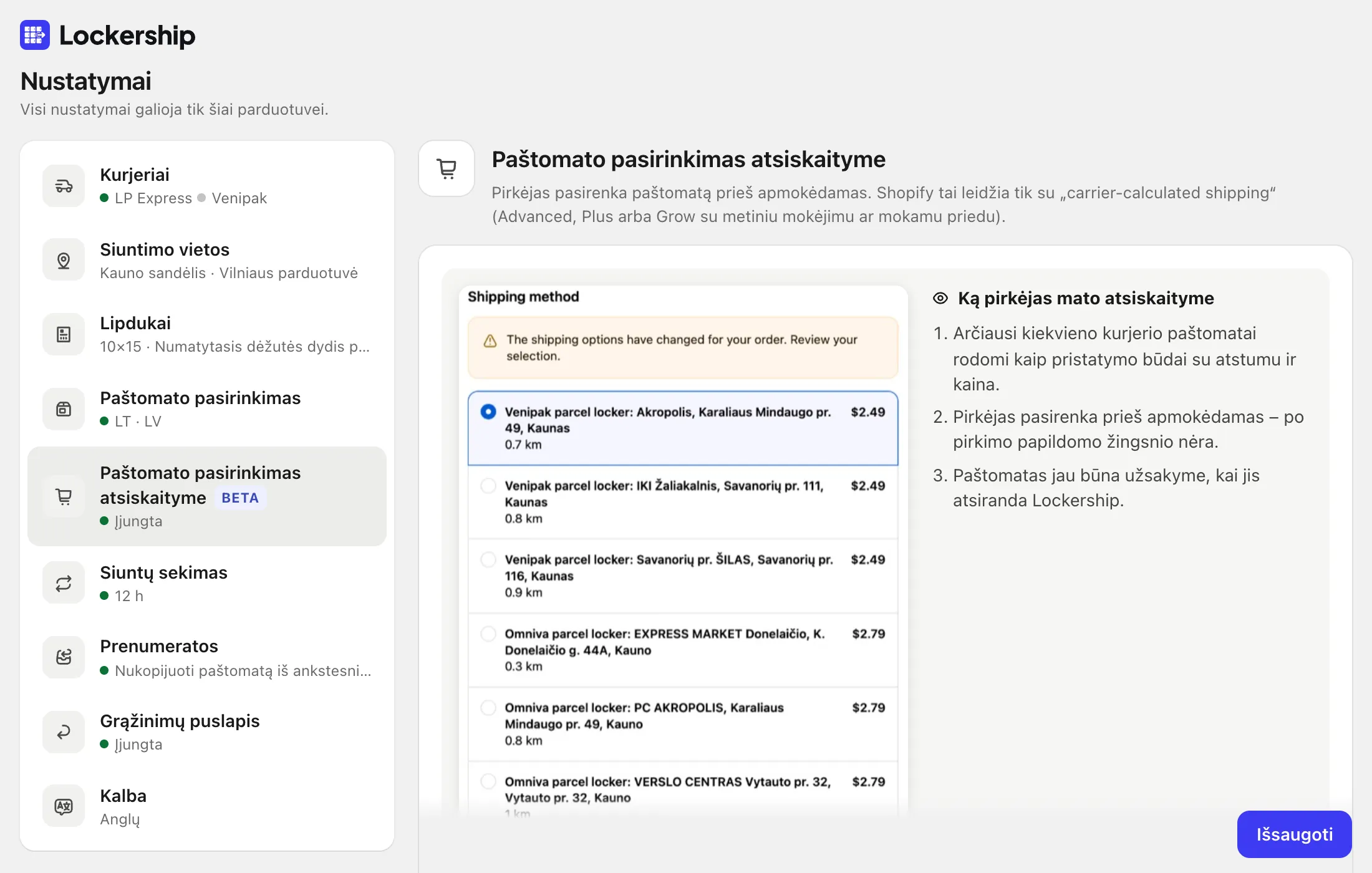Click the LP Express courier status text

pyautogui.click(x=153, y=198)
